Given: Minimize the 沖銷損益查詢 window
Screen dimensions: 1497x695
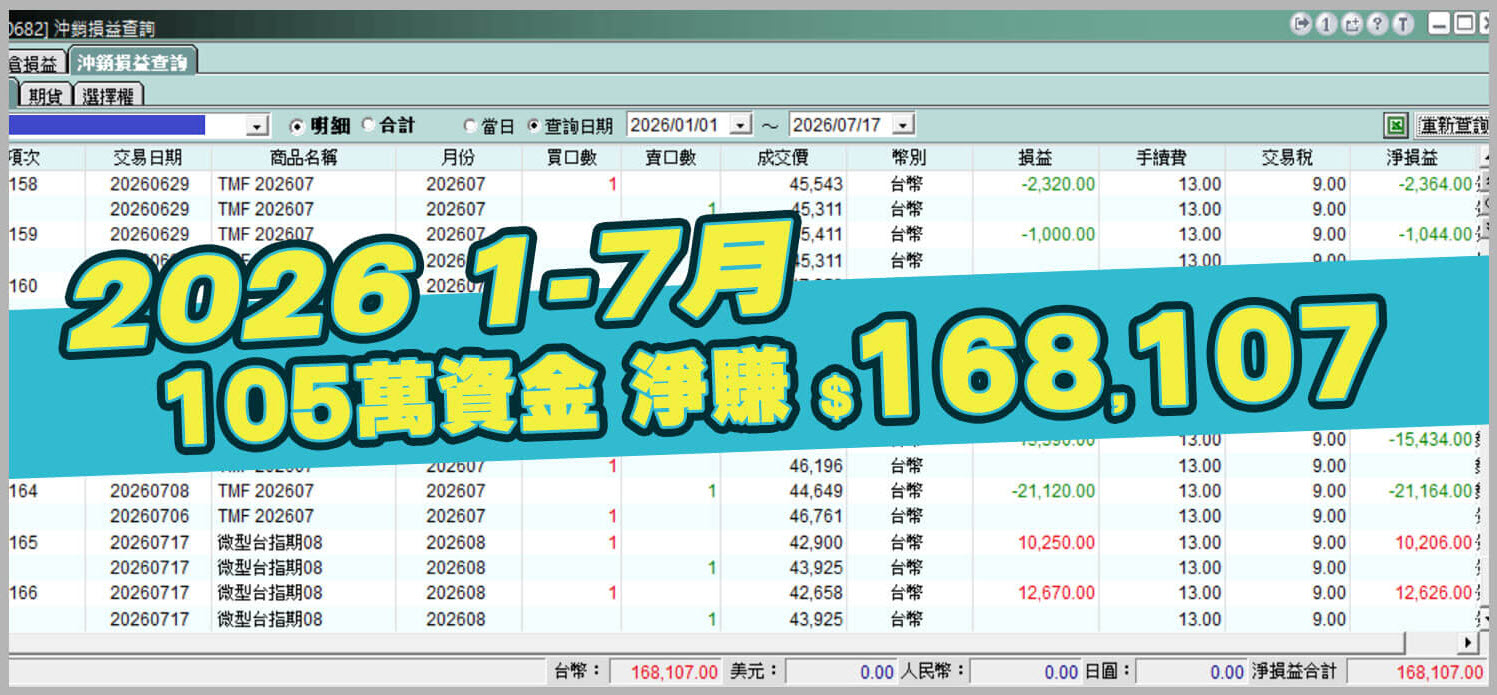Looking at the screenshot, I should (1440, 24).
